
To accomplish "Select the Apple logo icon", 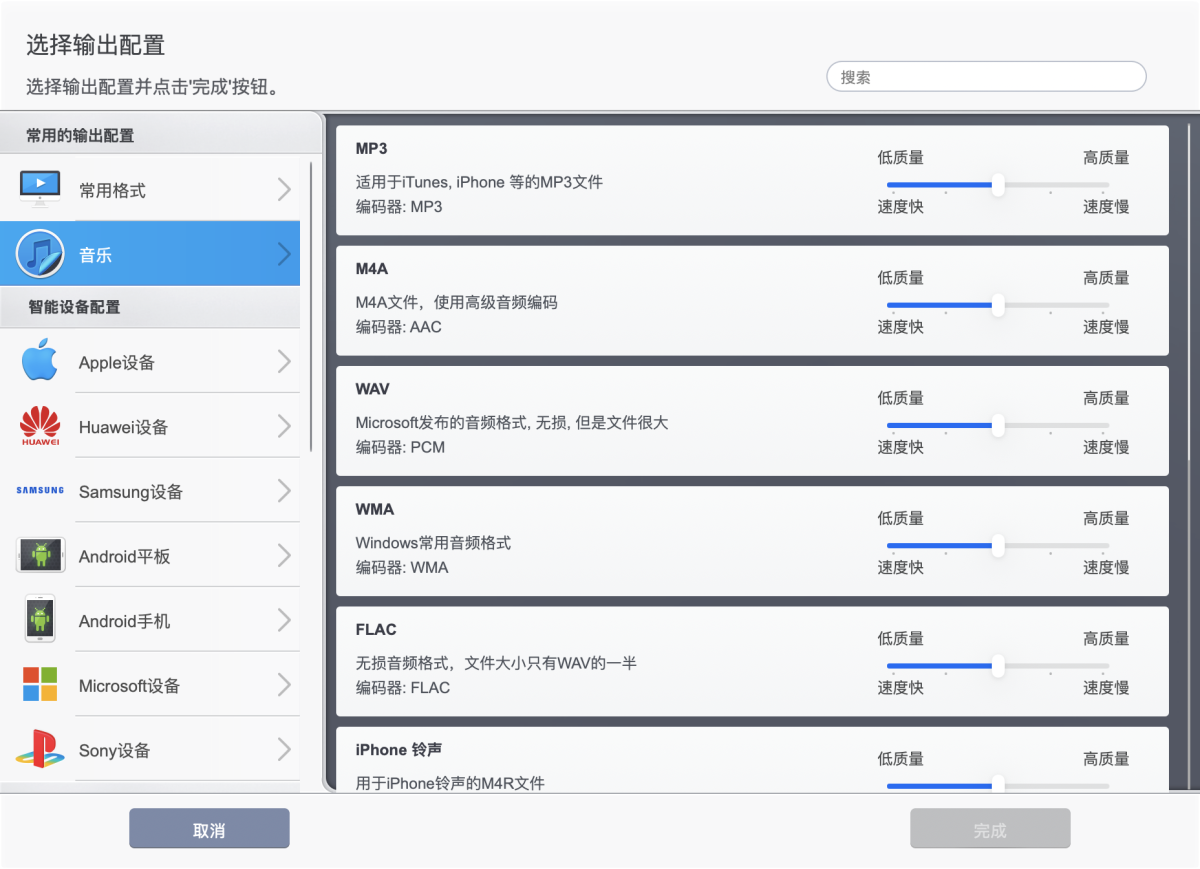I will click(40, 361).
